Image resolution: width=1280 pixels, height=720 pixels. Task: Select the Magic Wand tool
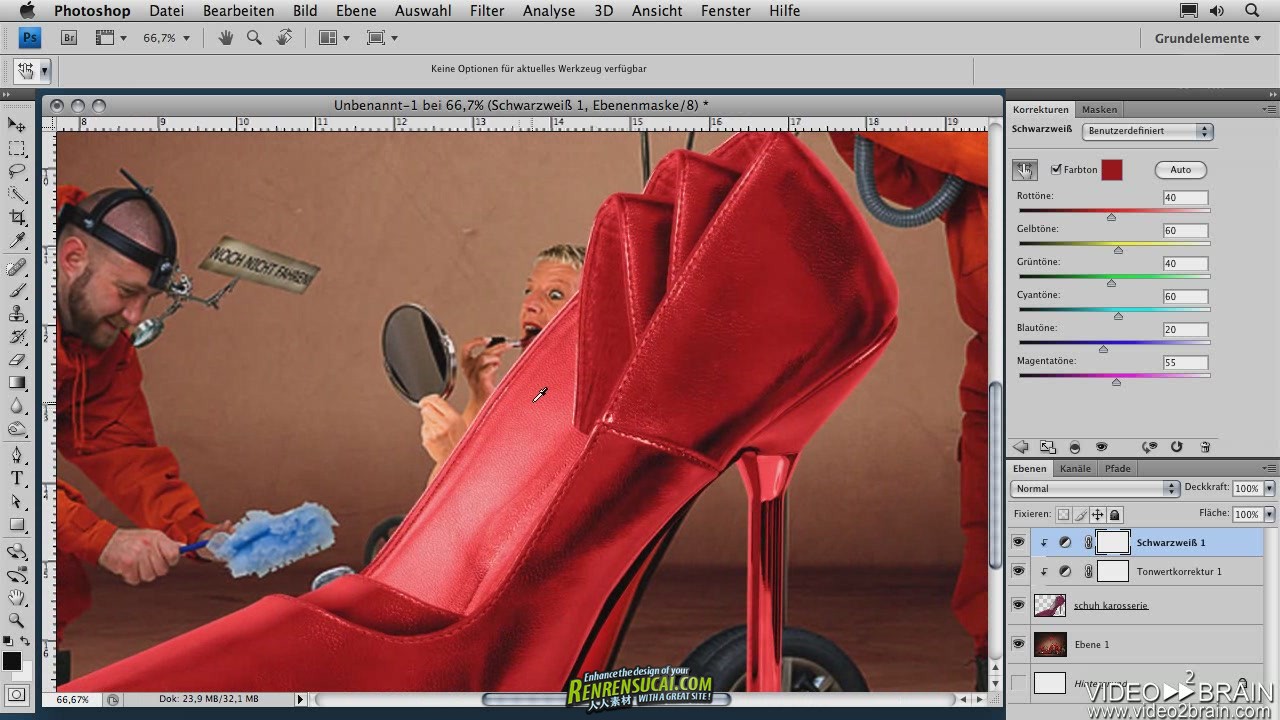click(x=17, y=194)
